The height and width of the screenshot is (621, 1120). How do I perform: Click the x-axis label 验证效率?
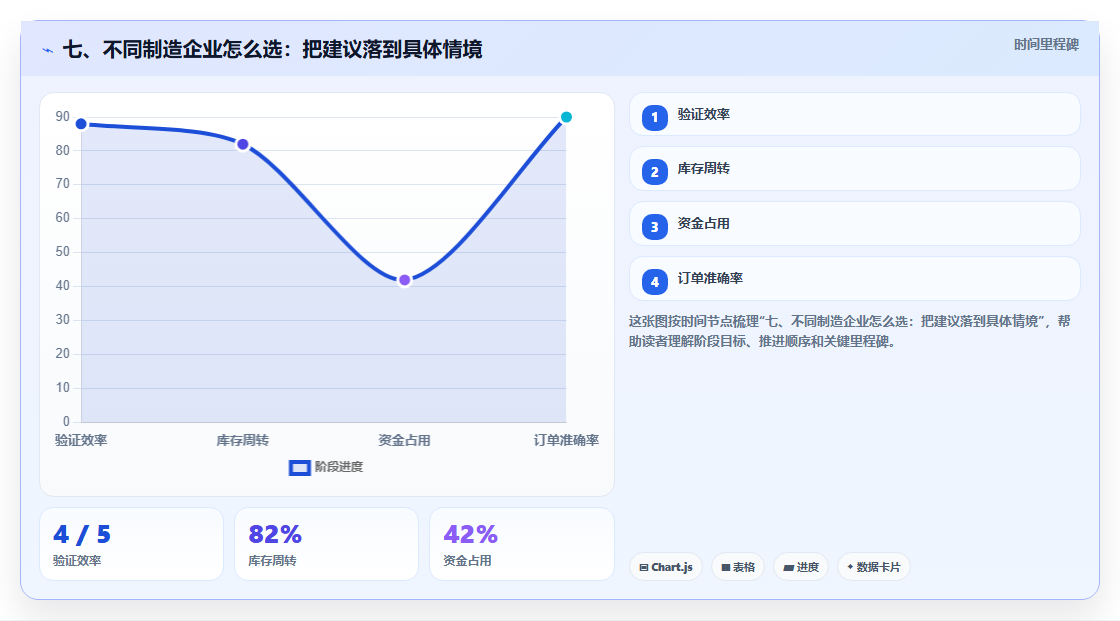[81, 441]
